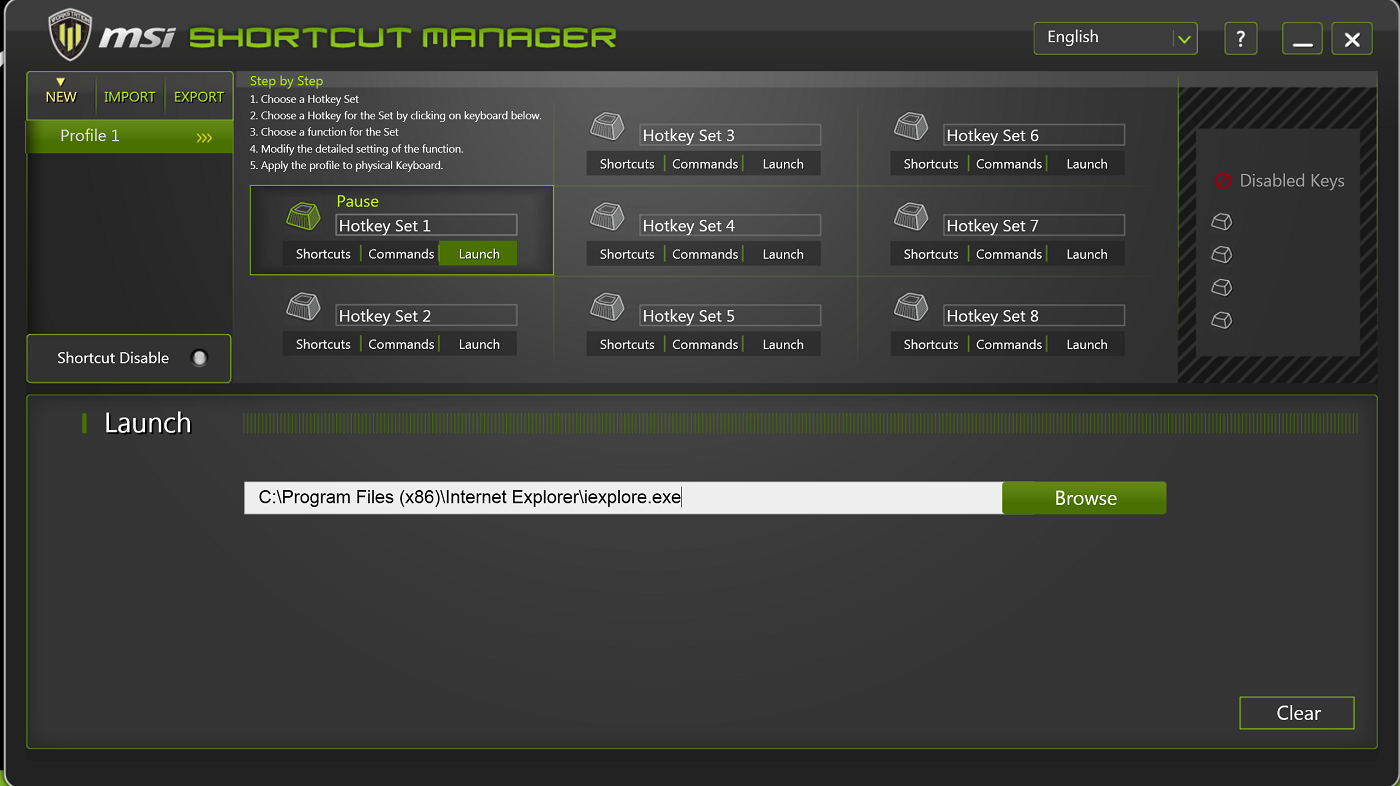Image resolution: width=1400 pixels, height=786 pixels.
Task: Click the Hotkey Set 3 keycap icon
Action: [x=607, y=125]
